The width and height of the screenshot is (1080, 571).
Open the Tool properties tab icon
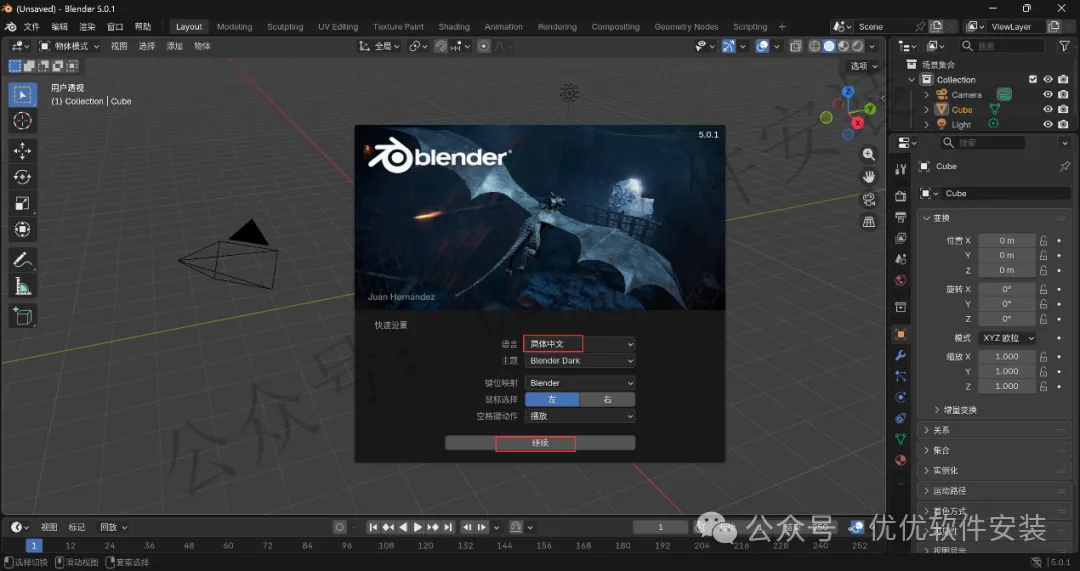[900, 169]
